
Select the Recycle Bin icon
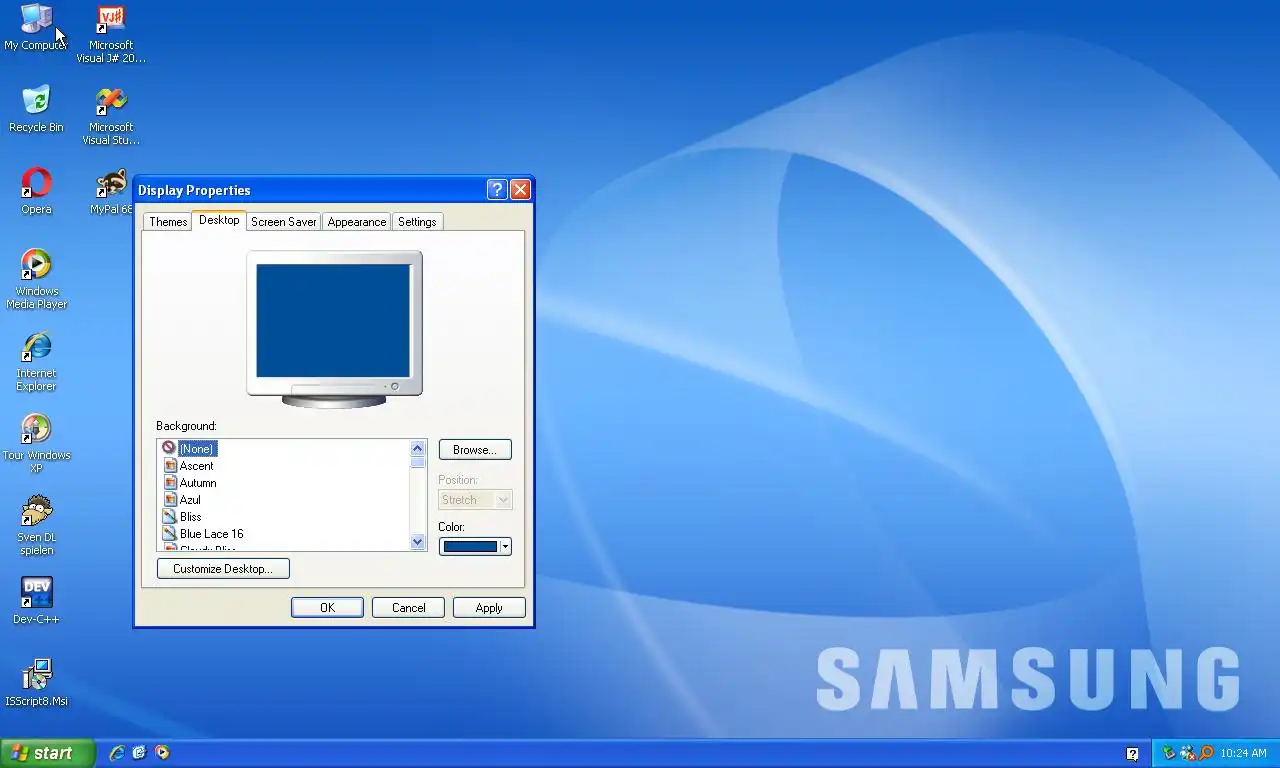36,109
